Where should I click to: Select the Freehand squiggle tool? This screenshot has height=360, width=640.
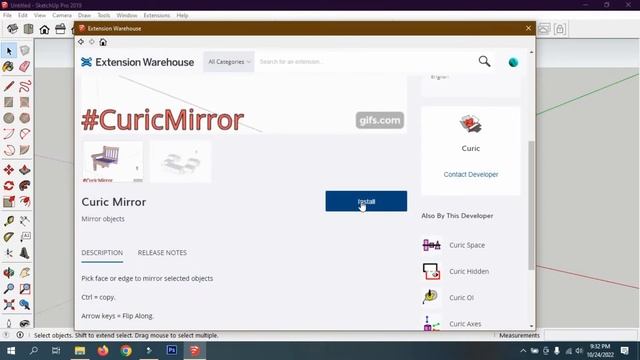pos(24,86)
